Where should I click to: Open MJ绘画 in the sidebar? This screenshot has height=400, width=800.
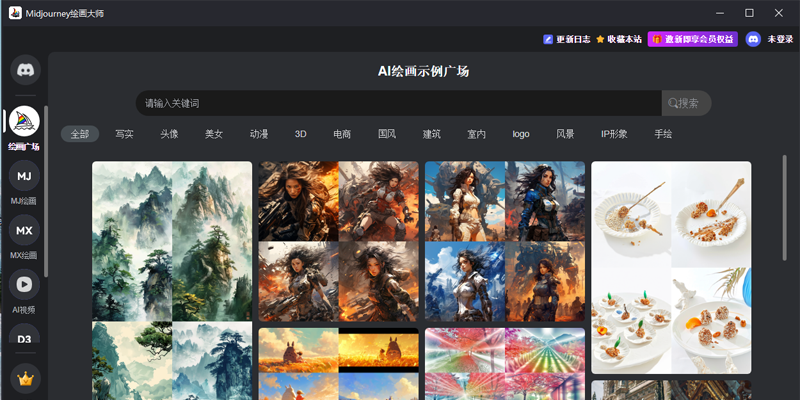(x=24, y=176)
